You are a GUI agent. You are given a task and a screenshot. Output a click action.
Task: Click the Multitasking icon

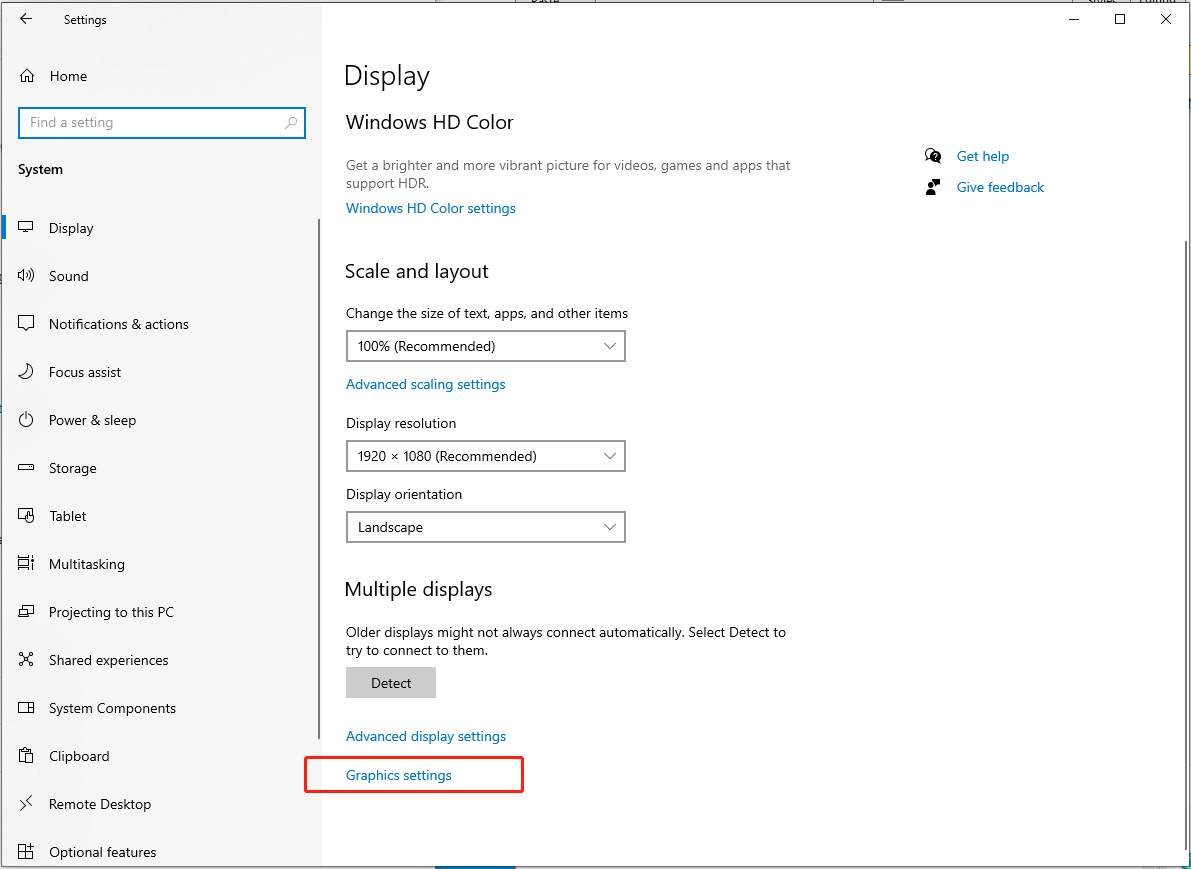tap(27, 564)
